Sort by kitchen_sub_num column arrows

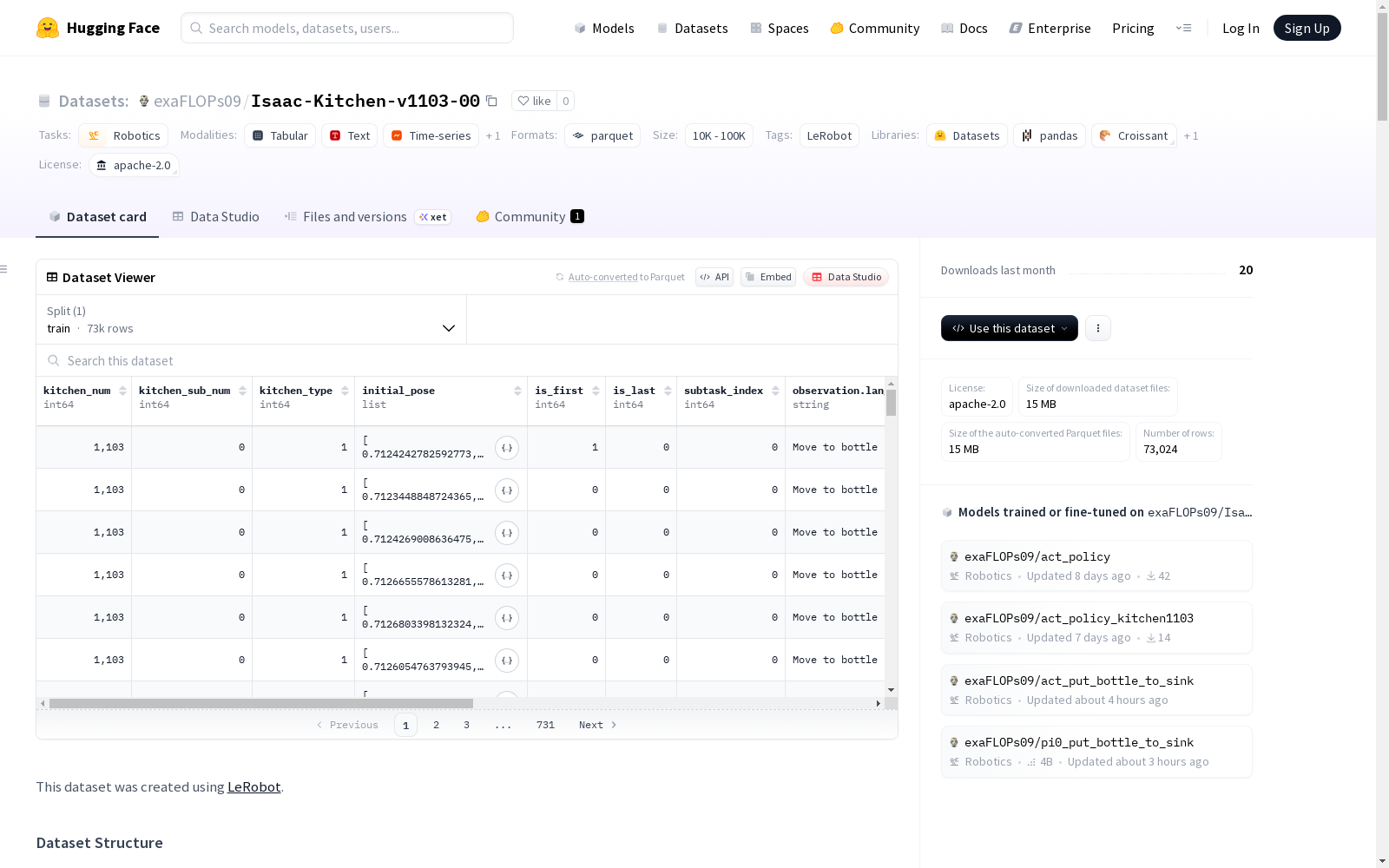242,391
